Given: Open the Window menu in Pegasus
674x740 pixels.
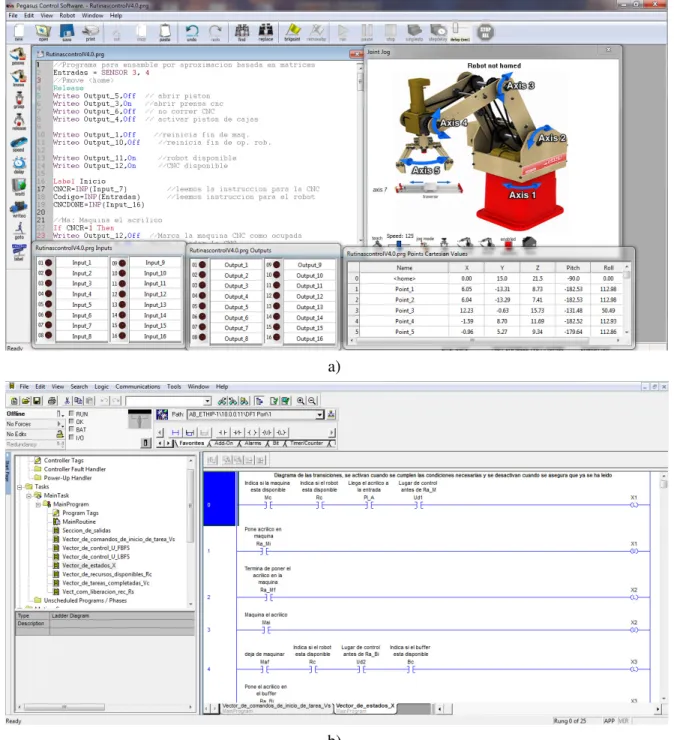Looking at the screenshot, I should (x=92, y=16).
